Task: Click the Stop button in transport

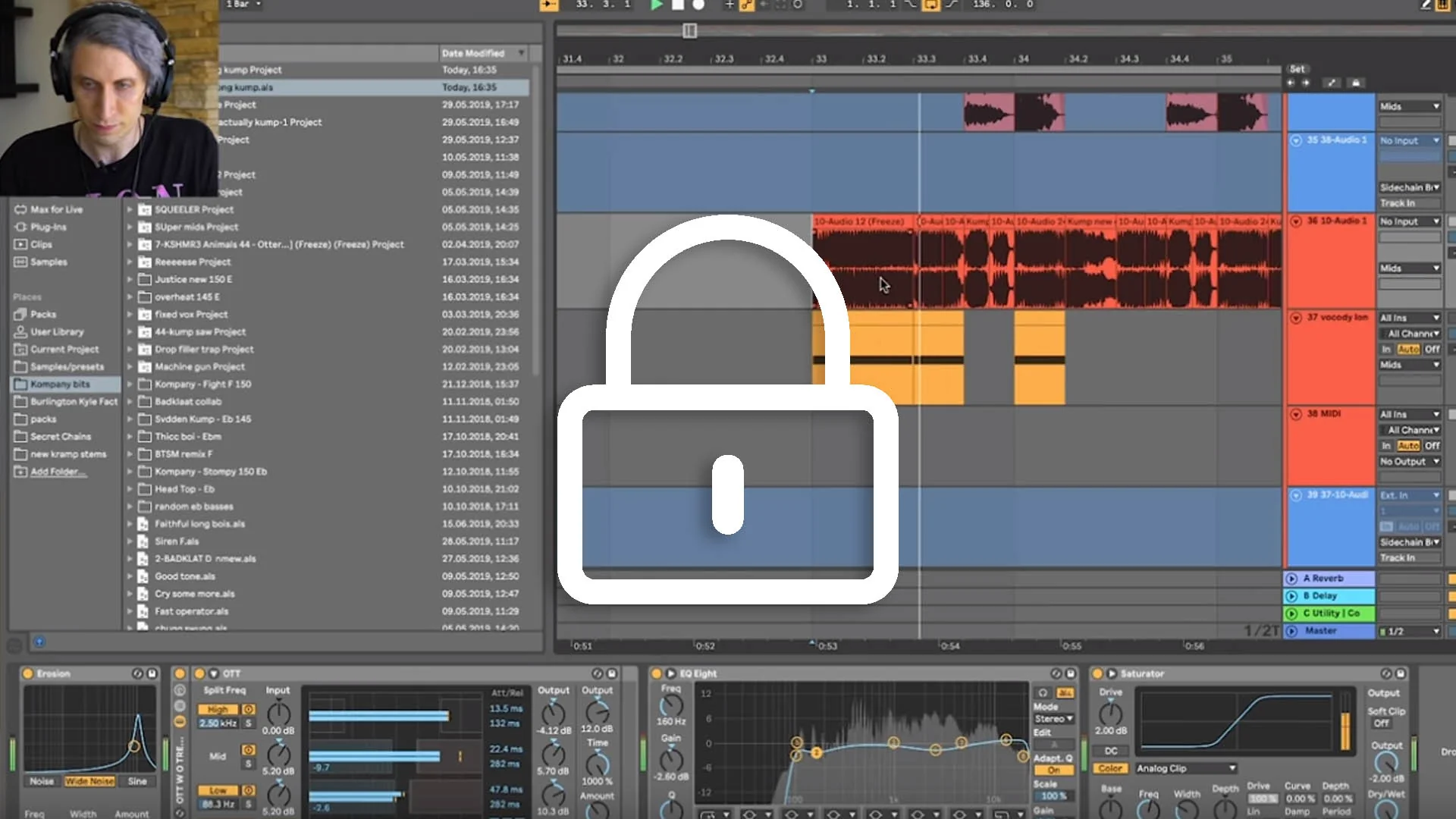Action: [x=678, y=5]
